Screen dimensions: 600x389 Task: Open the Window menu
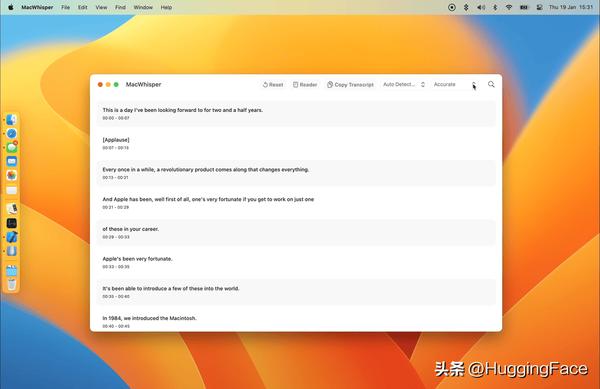(143, 7)
